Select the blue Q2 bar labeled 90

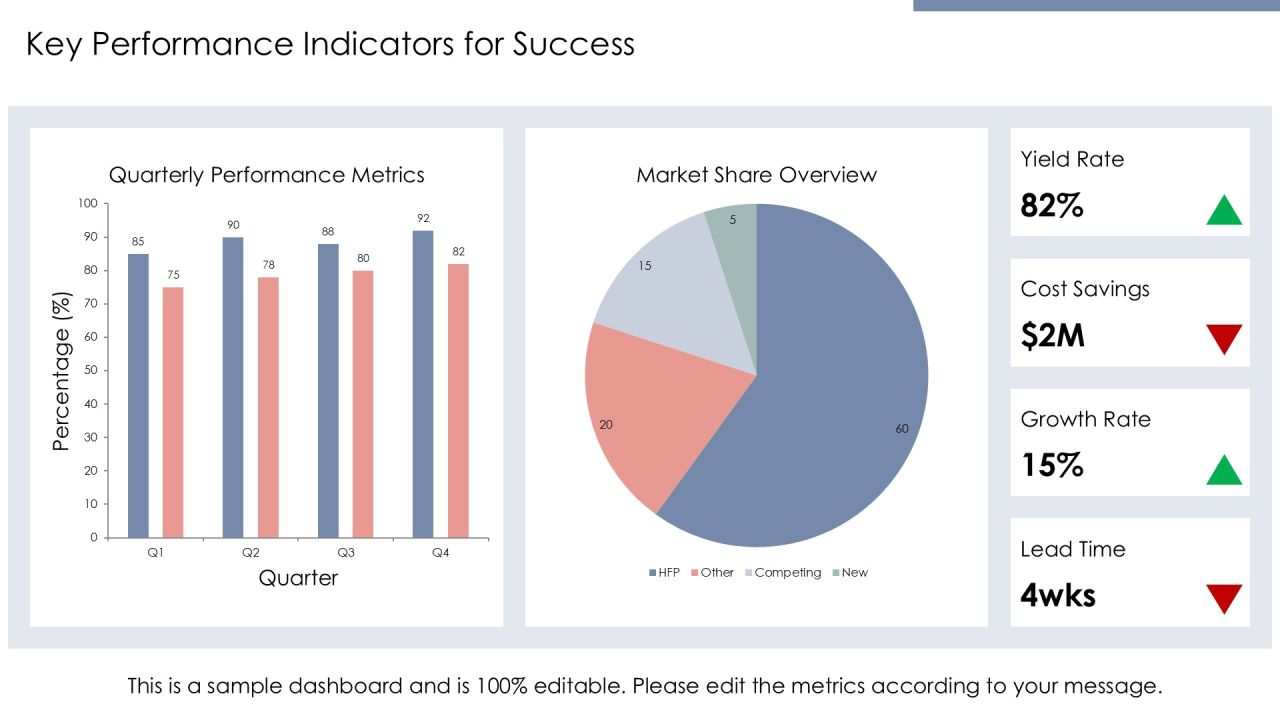pos(233,387)
